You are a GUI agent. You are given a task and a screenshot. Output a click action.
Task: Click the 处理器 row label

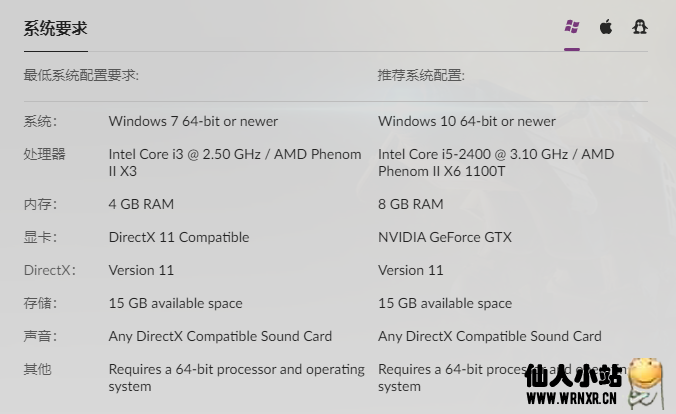[44, 154]
